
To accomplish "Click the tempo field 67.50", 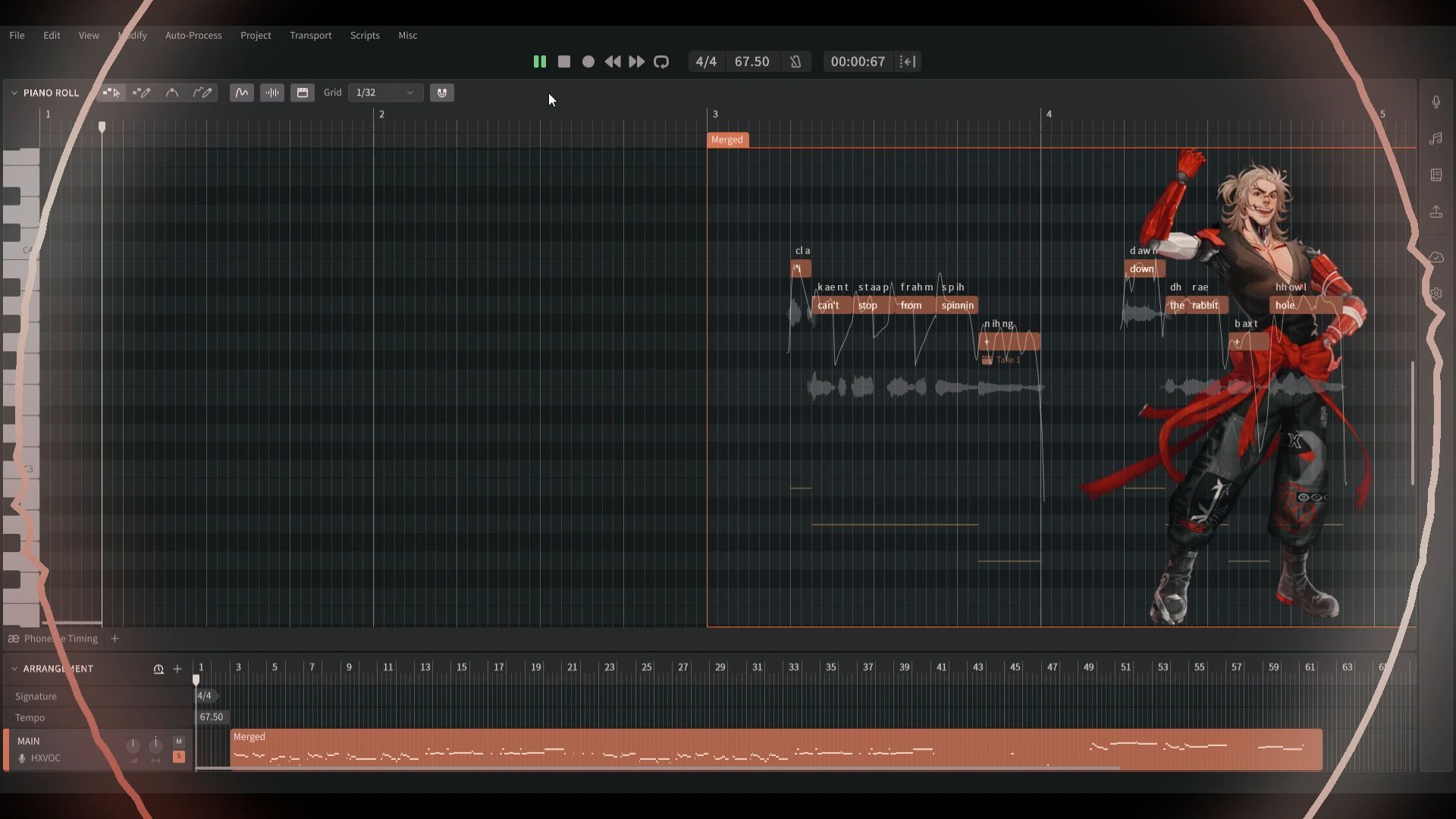I will 752,61.
